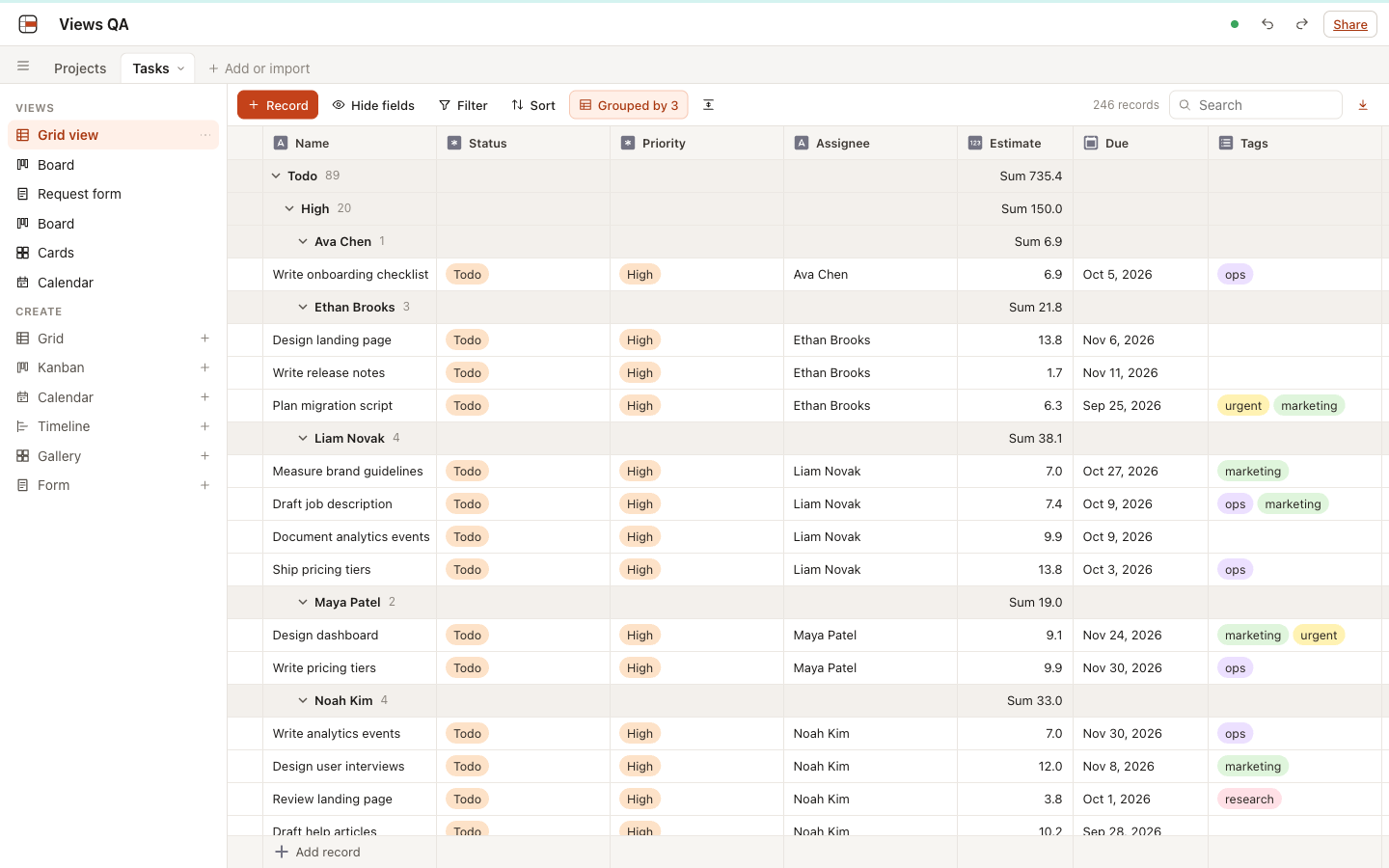The height and width of the screenshot is (868, 1389).
Task: Click the urgent tag on Plan migration script
Action: click(x=1243, y=406)
